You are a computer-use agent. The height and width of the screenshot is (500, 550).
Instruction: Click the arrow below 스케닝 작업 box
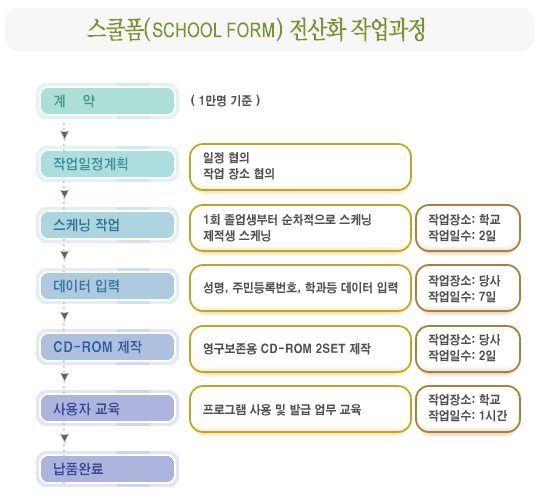tap(64, 255)
